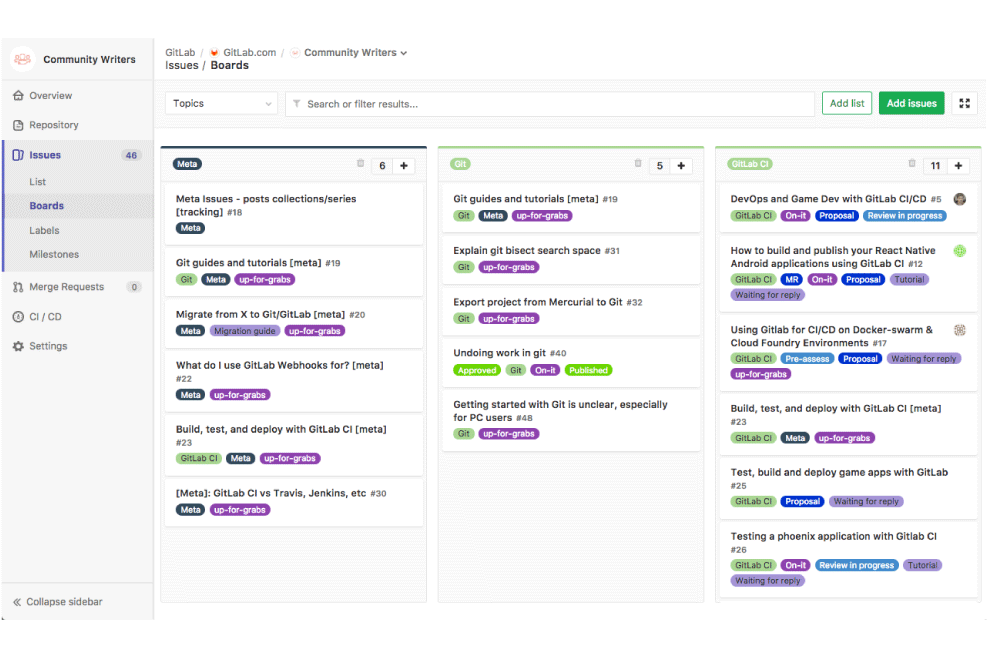
Task: Select Boards in the Issues submenu
Action: pos(47,205)
